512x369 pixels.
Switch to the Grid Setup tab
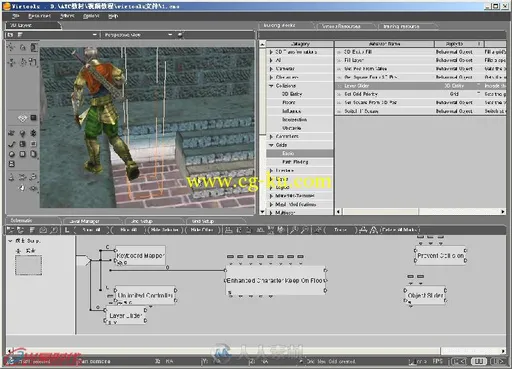[x=203, y=221]
